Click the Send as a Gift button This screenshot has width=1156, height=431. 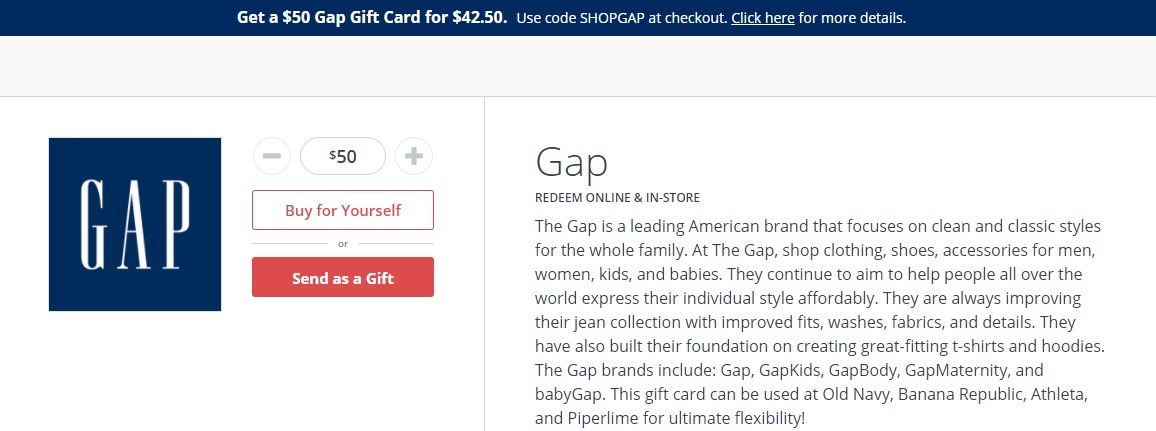tap(343, 278)
